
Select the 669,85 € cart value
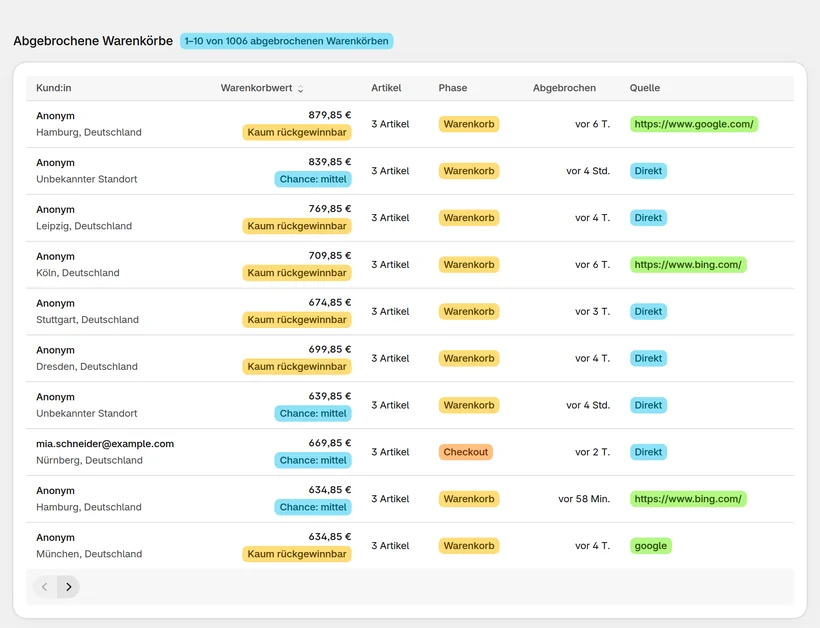coord(329,443)
